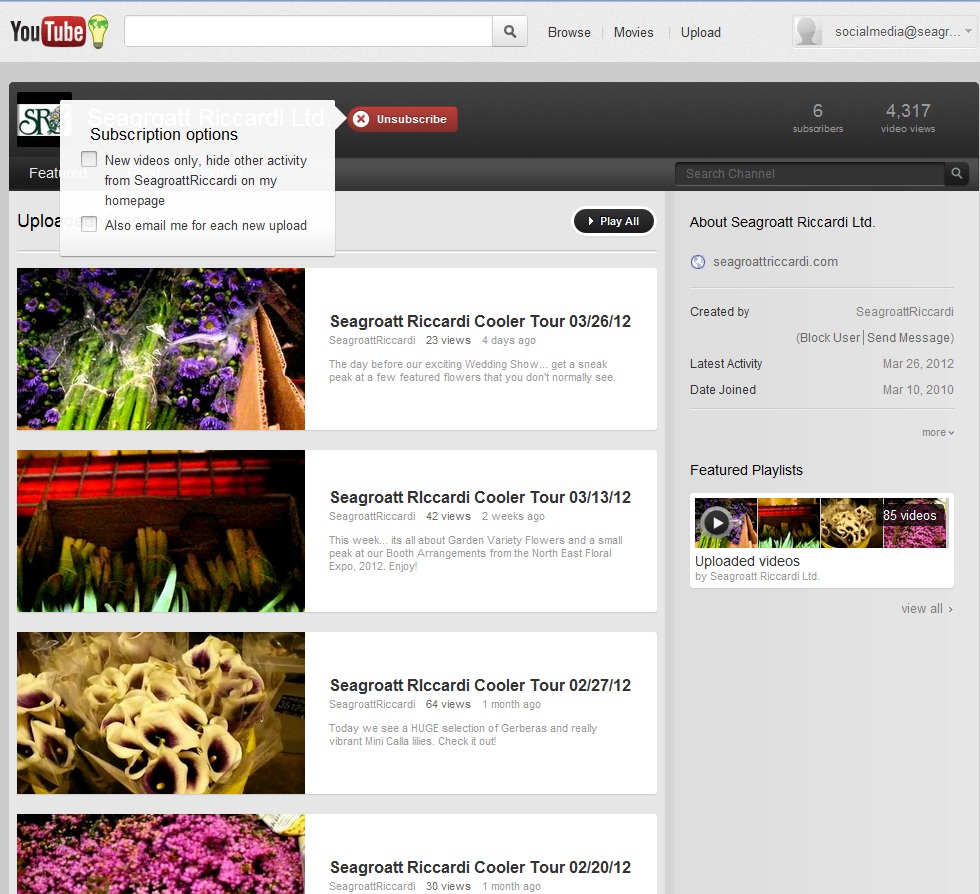Image resolution: width=980 pixels, height=894 pixels.
Task: Focus the main YouTube search field
Action: 308,31
